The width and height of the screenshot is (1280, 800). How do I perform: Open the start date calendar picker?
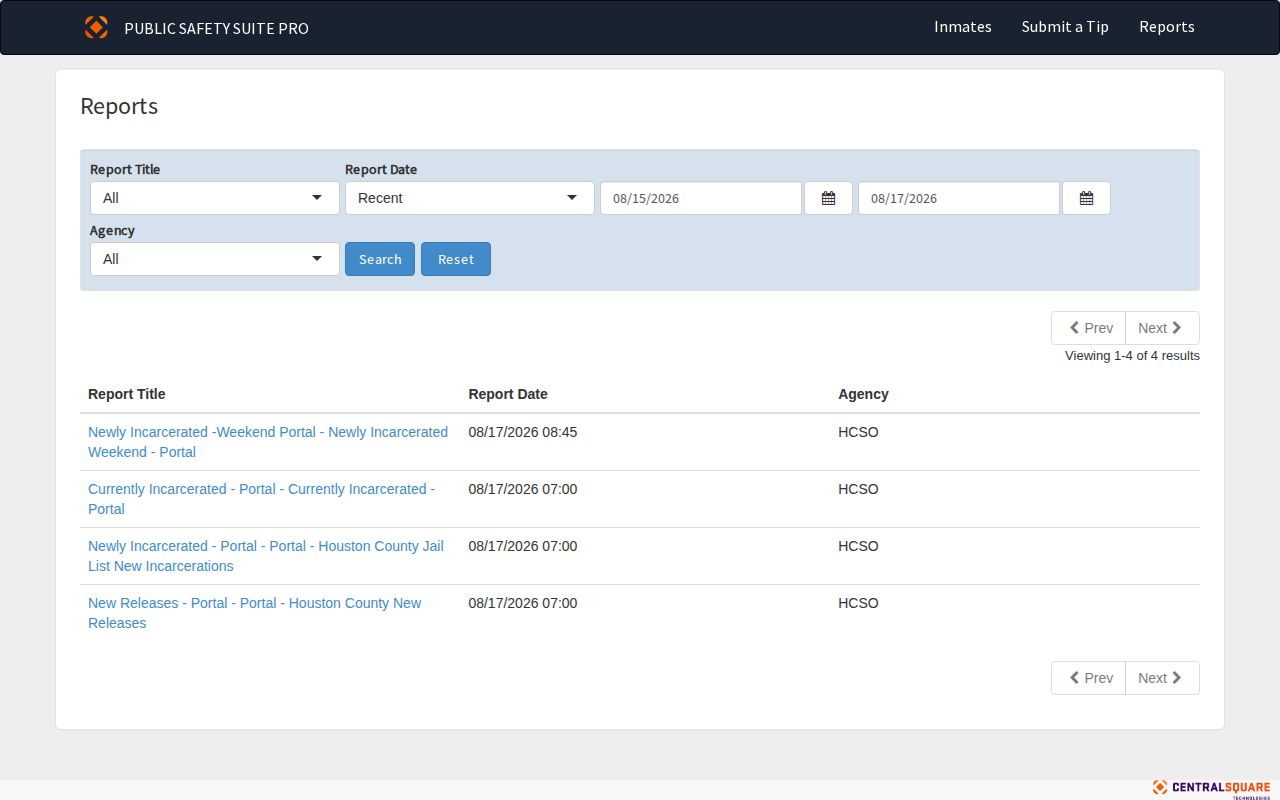(828, 198)
